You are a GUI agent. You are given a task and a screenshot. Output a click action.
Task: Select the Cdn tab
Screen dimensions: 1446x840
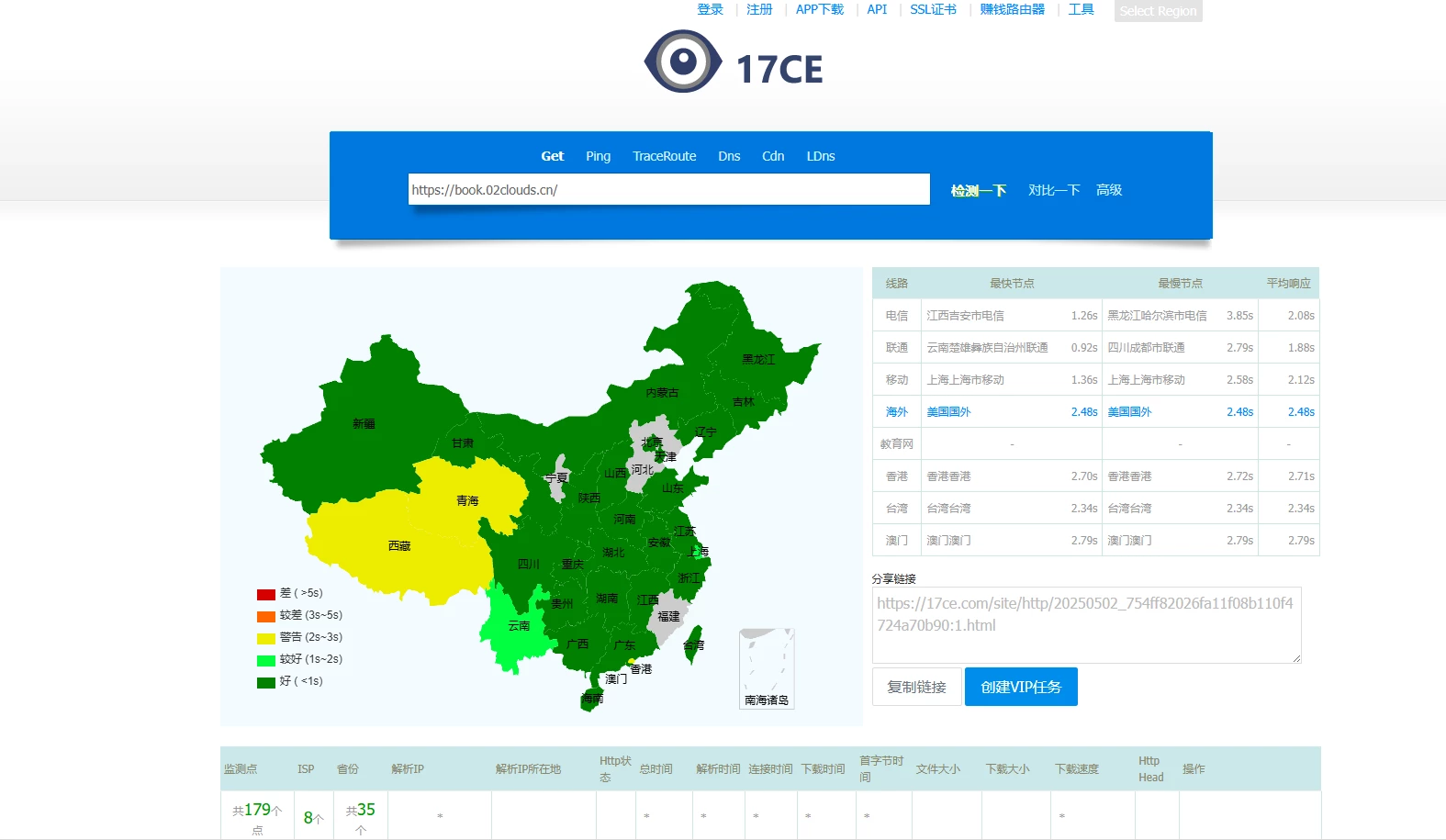[x=773, y=156]
